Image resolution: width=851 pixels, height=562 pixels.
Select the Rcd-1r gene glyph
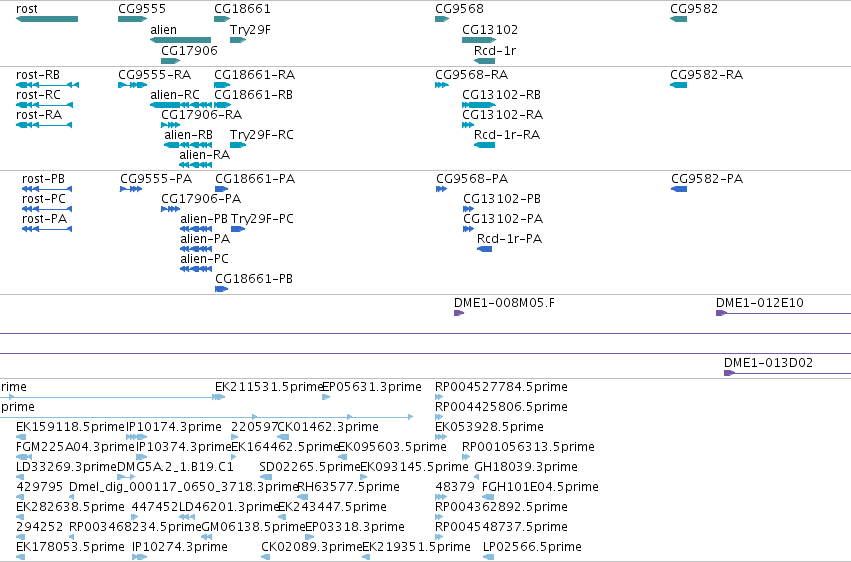point(484,61)
